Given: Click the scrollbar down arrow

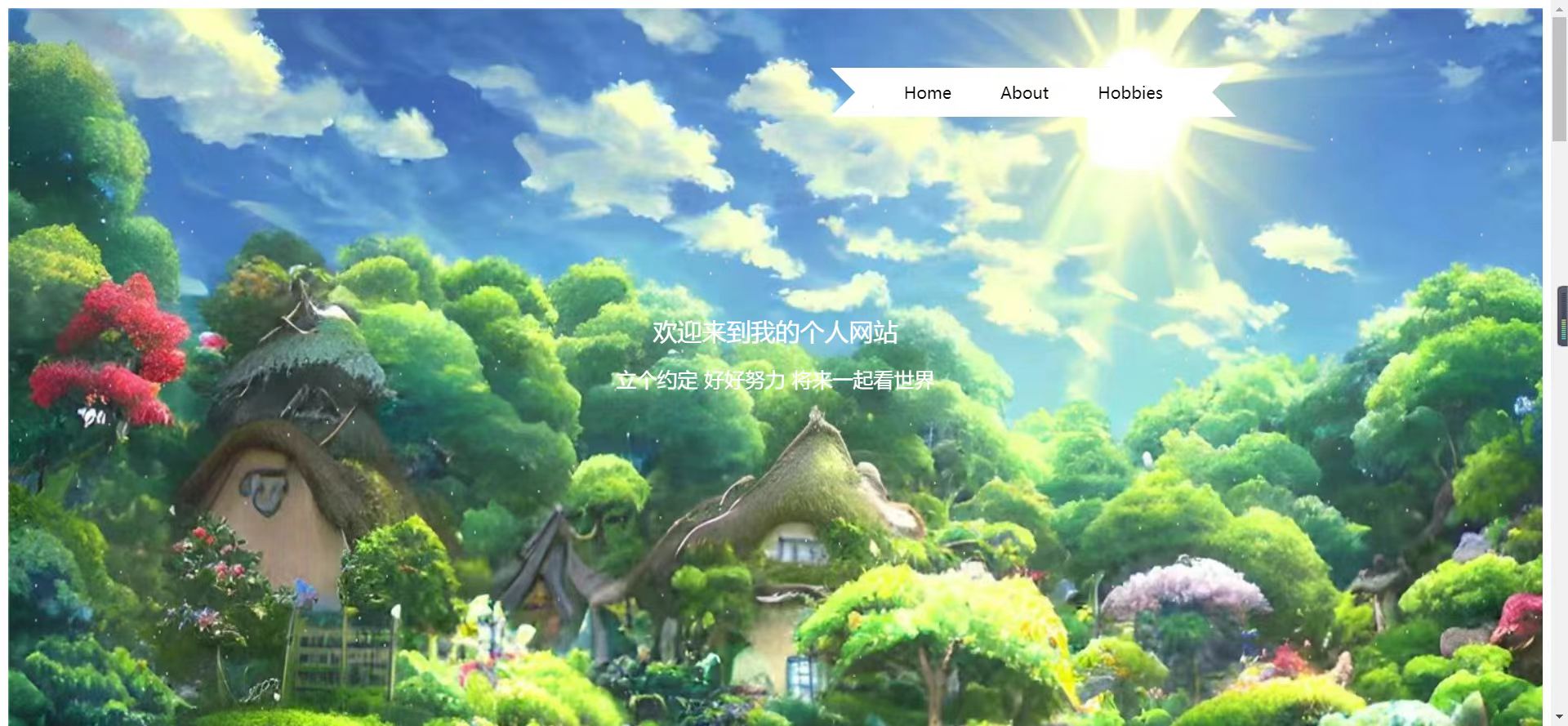Looking at the screenshot, I should (x=1559, y=718).
